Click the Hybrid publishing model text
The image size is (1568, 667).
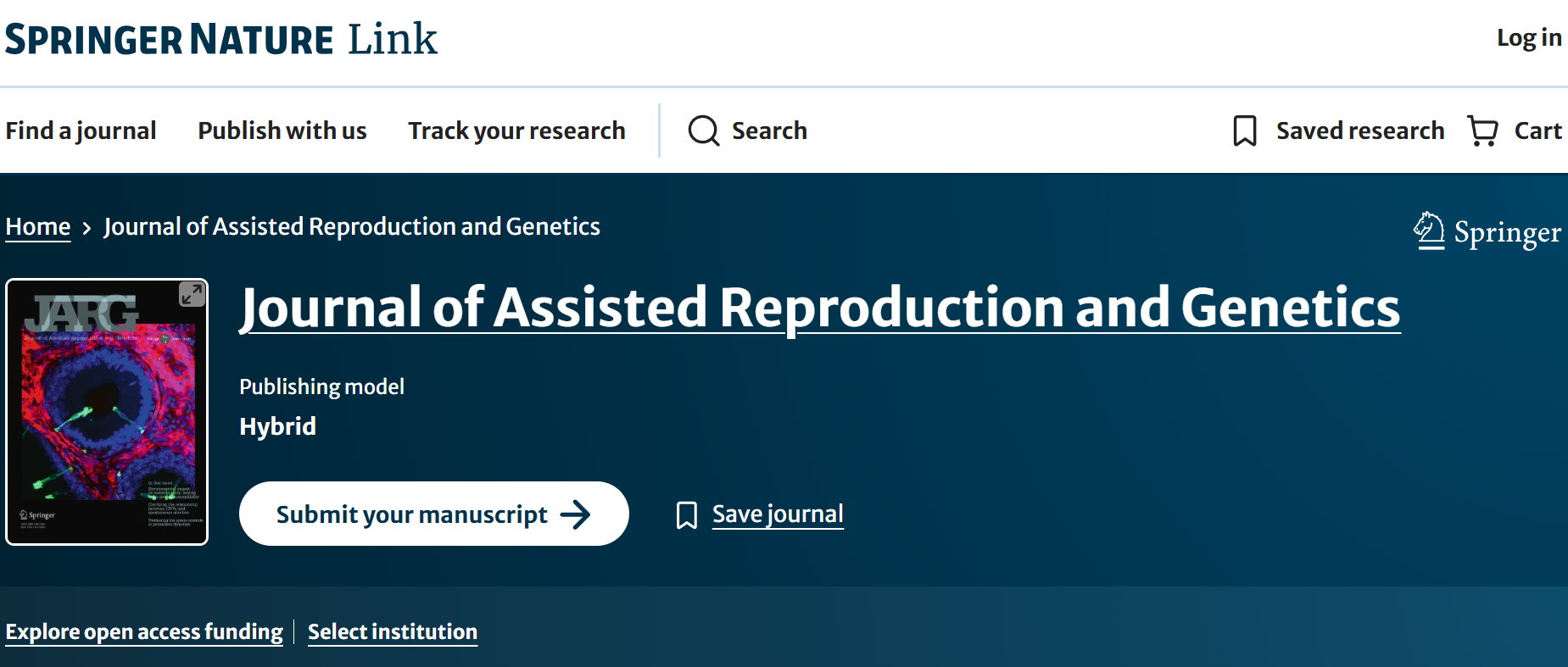click(x=278, y=426)
